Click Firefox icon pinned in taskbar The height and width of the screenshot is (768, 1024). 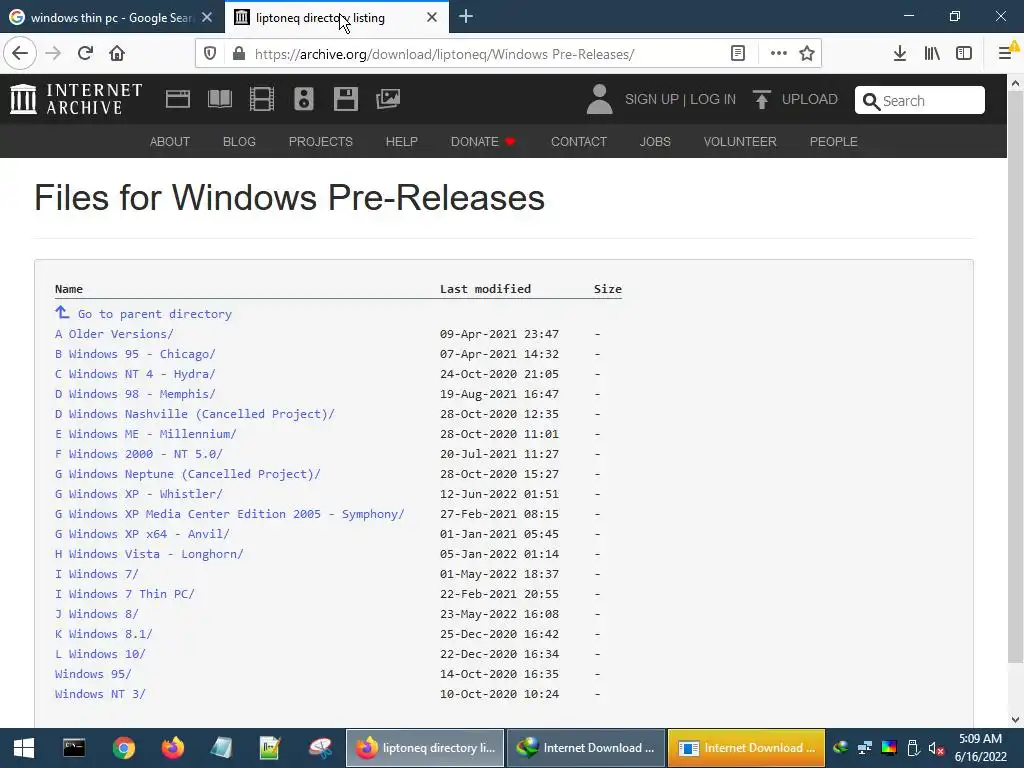pos(173,748)
